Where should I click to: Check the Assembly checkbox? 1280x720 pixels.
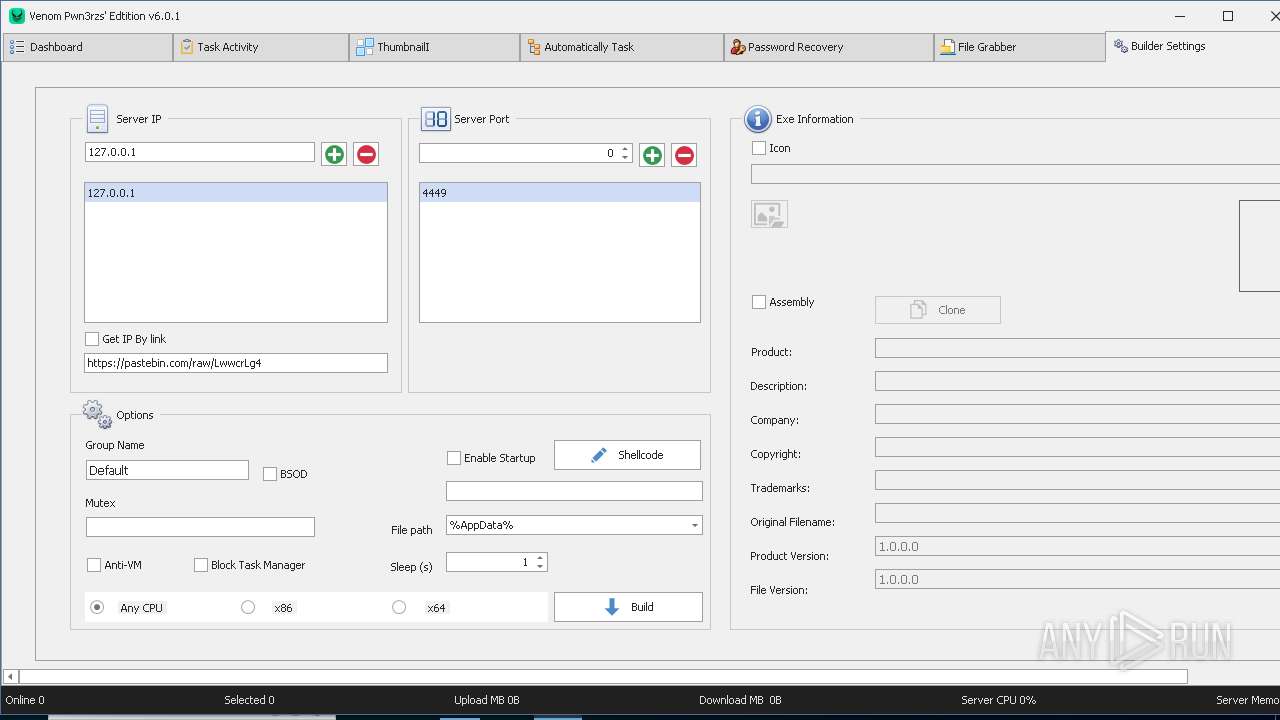[x=759, y=302]
